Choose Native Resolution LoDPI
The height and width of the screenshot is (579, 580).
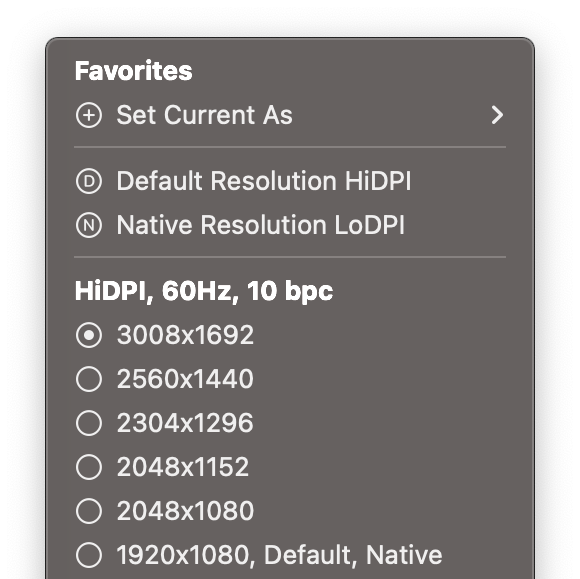pos(290,225)
